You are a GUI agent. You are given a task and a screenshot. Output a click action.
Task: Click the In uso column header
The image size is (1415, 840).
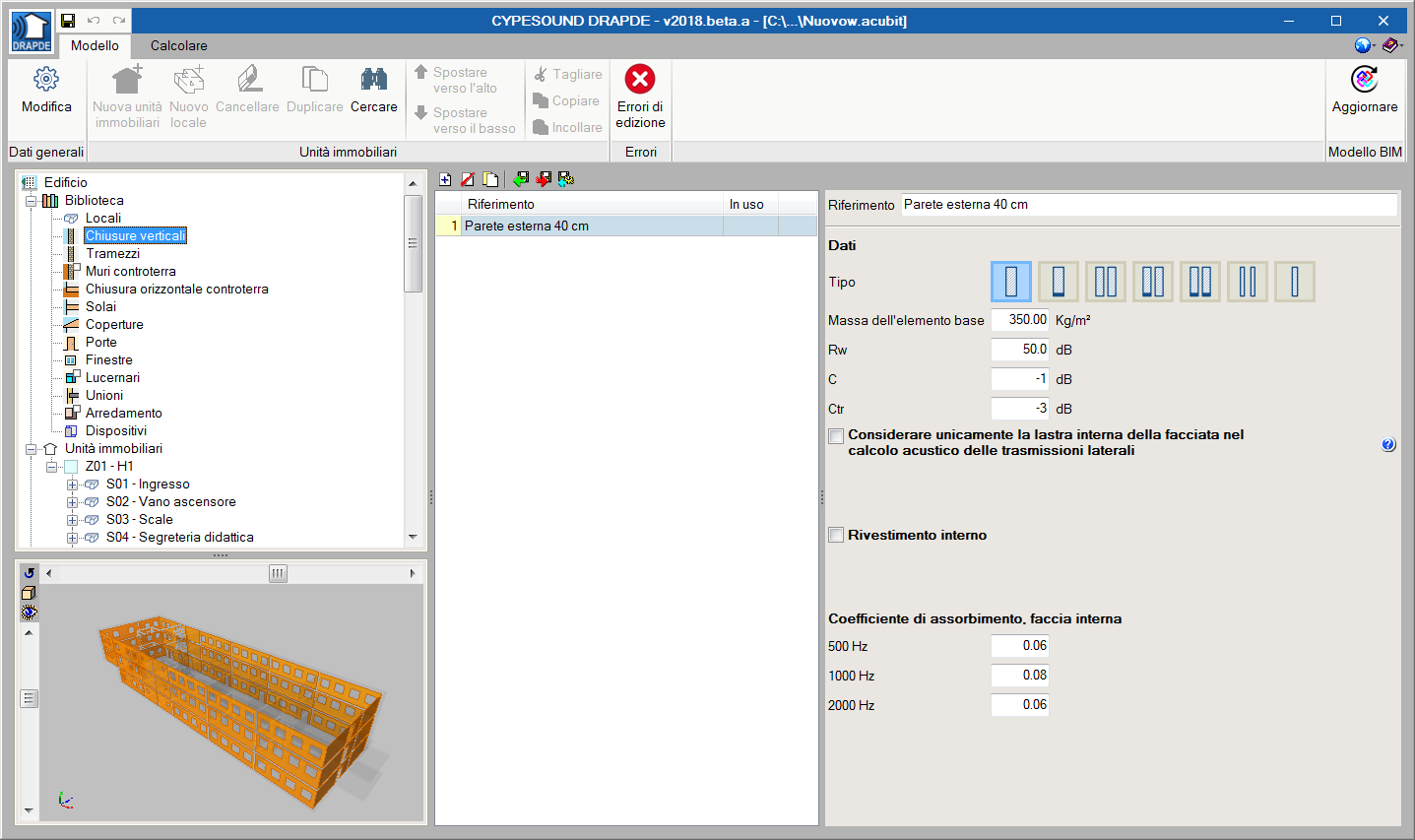click(x=750, y=204)
